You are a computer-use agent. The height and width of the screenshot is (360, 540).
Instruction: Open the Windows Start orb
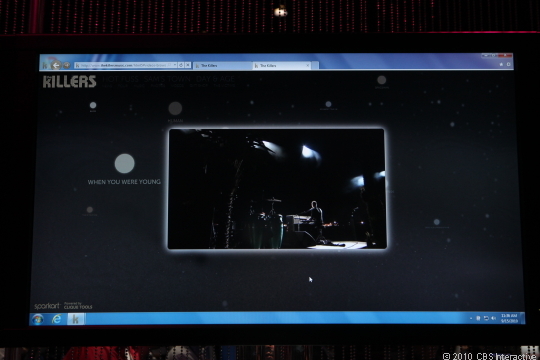point(38,319)
